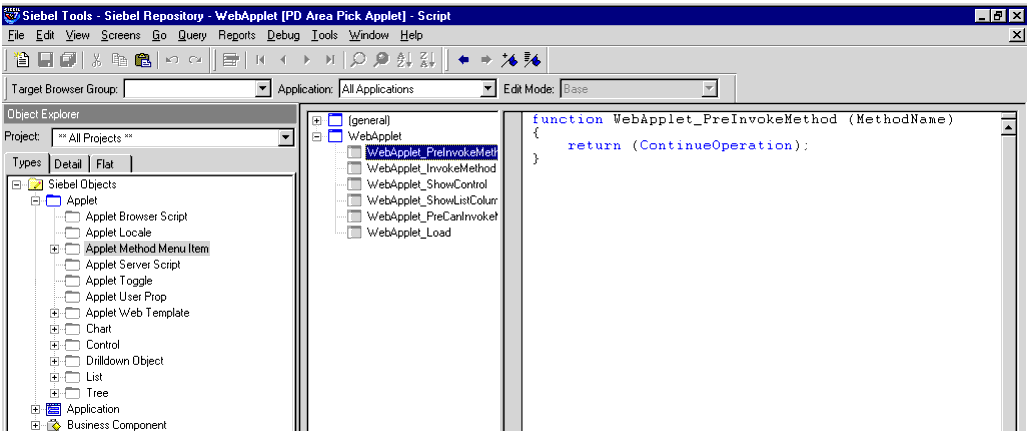Go to the last record icon
The image size is (1029, 433).
329,60
